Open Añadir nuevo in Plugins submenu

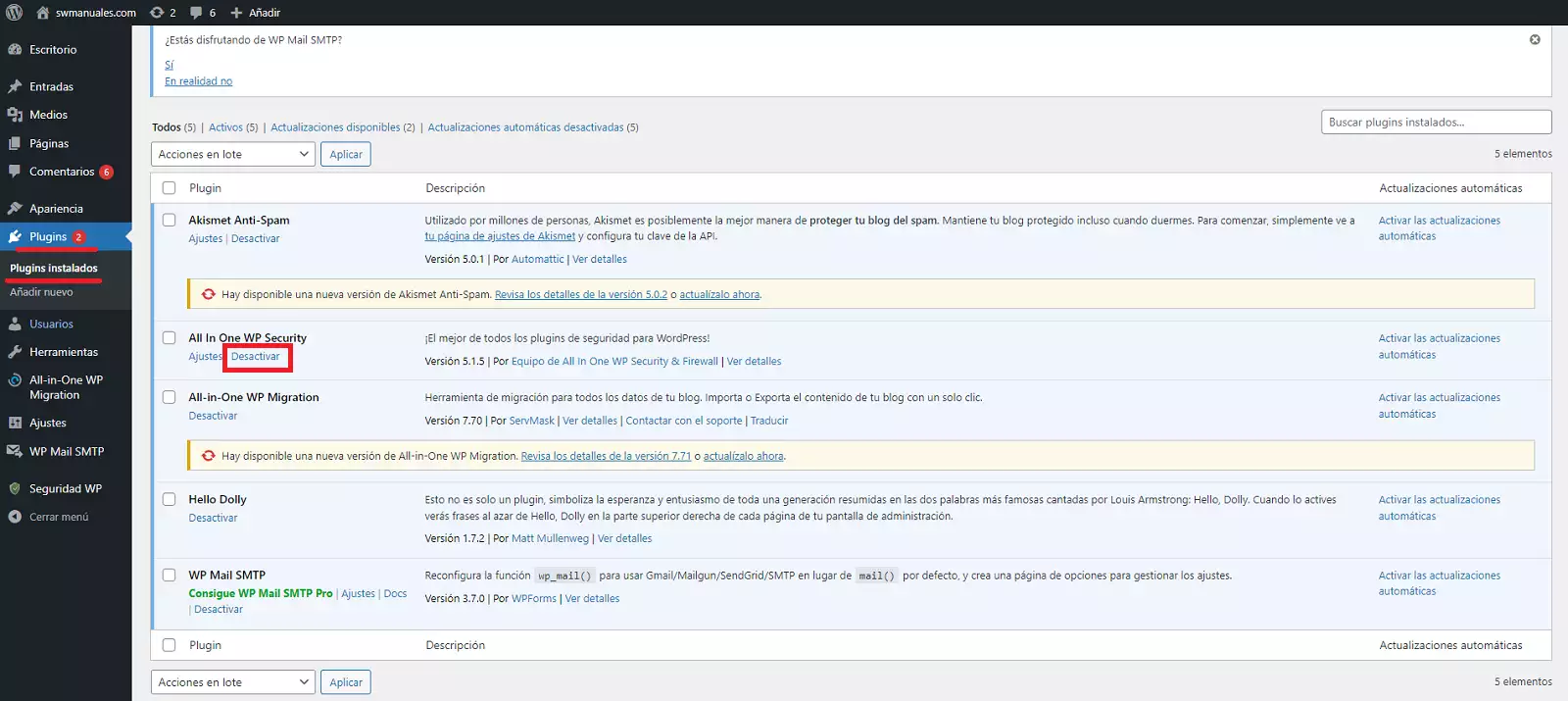pyautogui.click(x=41, y=292)
